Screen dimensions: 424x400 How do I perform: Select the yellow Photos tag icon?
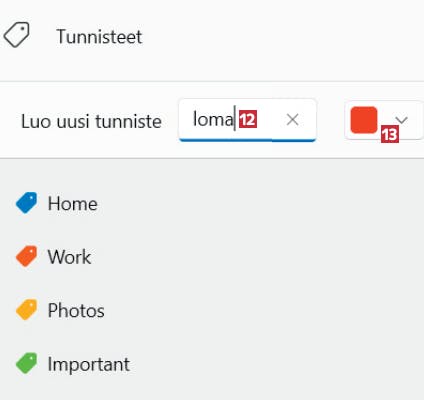(27, 310)
